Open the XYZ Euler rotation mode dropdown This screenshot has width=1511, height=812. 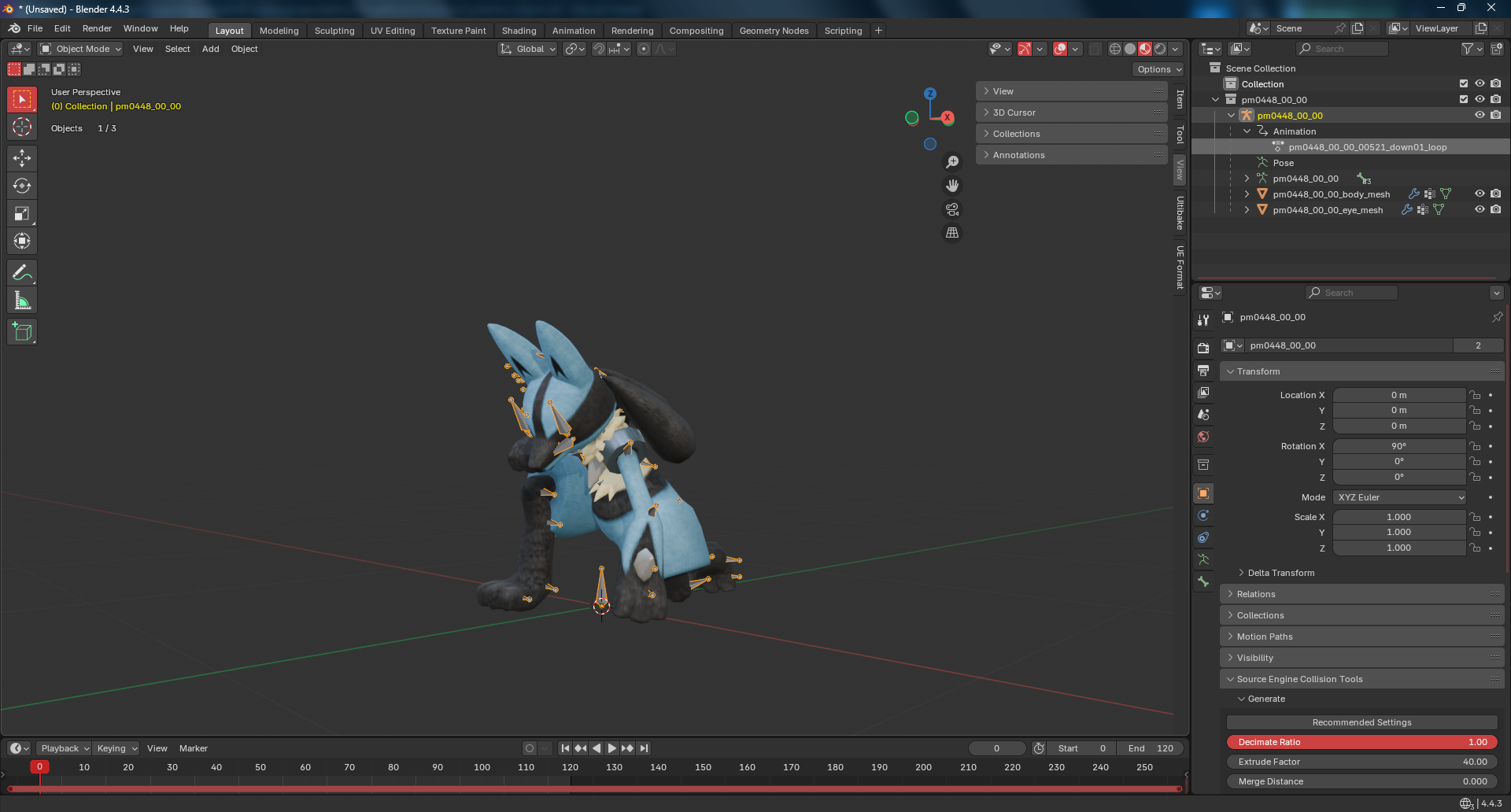[x=1400, y=497]
